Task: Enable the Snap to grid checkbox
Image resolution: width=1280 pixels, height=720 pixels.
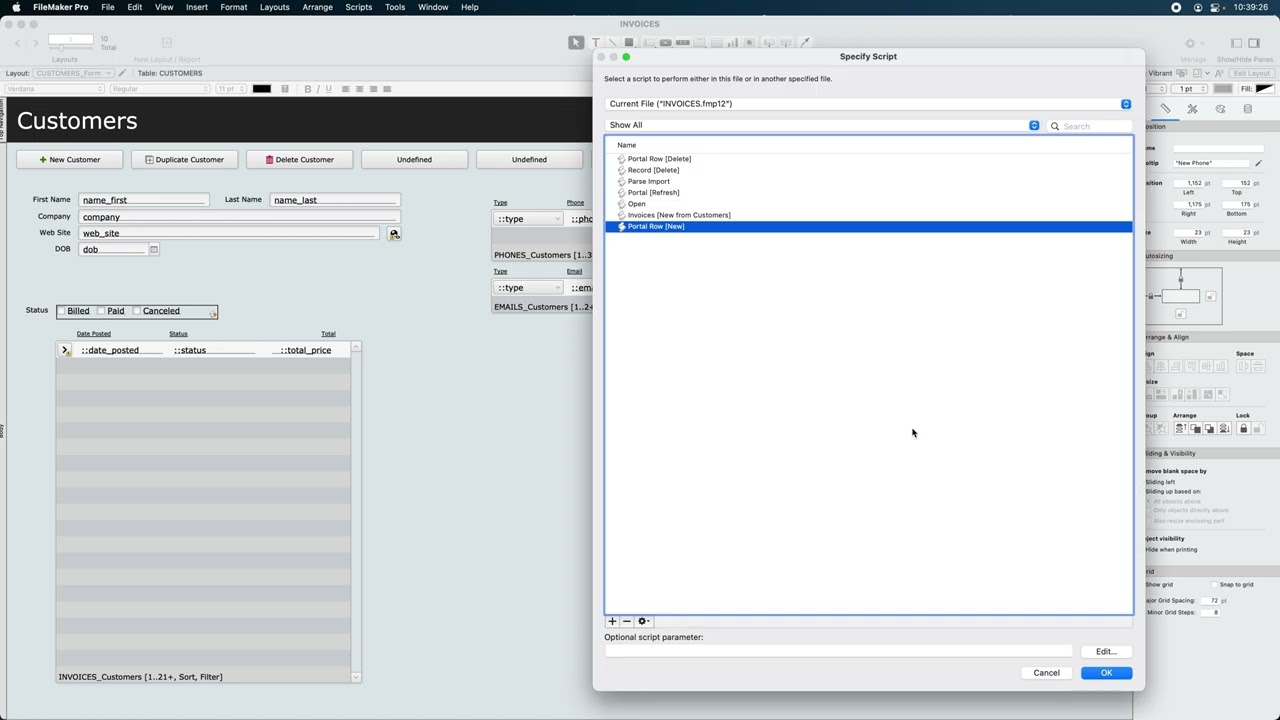Action: [x=1215, y=585]
